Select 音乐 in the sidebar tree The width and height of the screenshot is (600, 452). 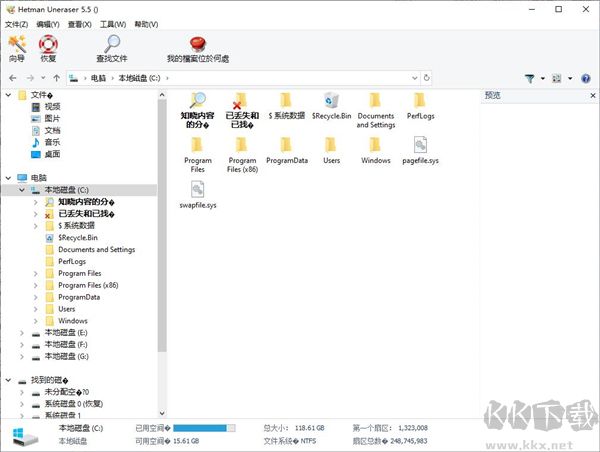[52, 142]
